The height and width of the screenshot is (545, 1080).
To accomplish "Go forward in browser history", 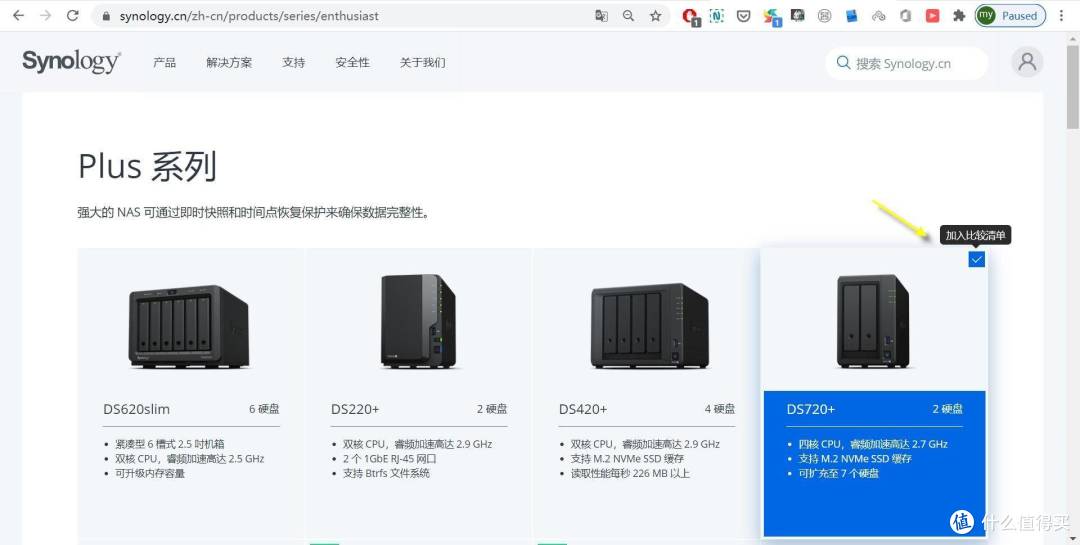I will 45,15.
